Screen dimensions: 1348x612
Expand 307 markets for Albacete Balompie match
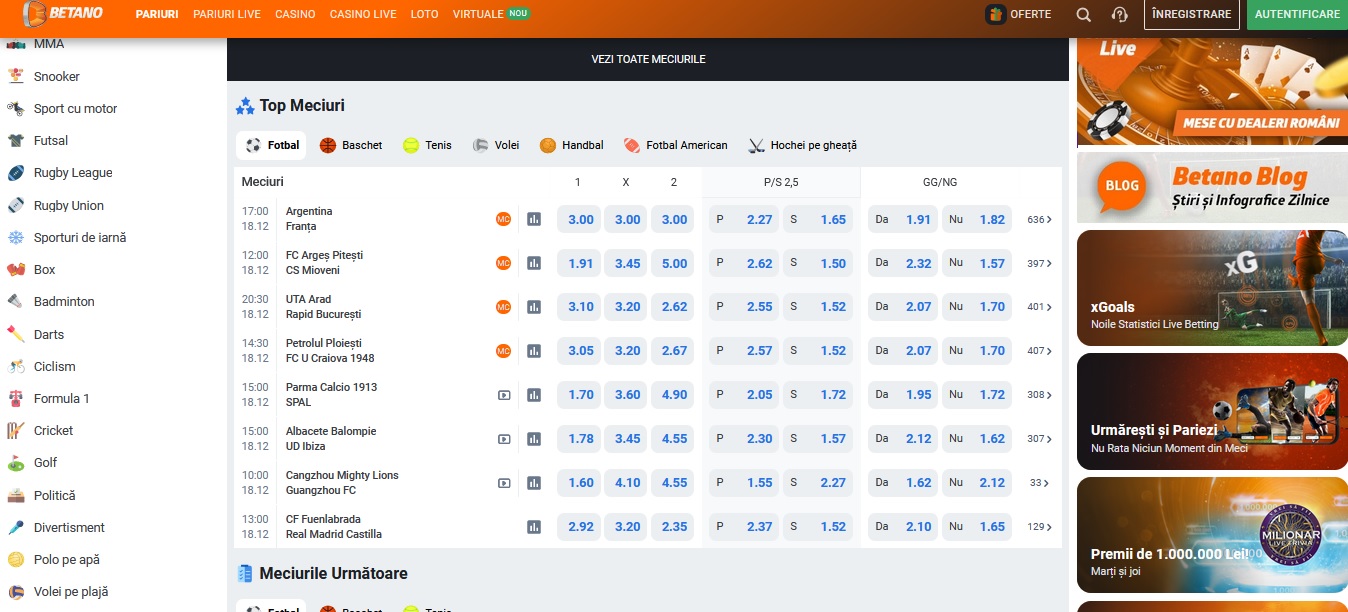pyautogui.click(x=1039, y=439)
